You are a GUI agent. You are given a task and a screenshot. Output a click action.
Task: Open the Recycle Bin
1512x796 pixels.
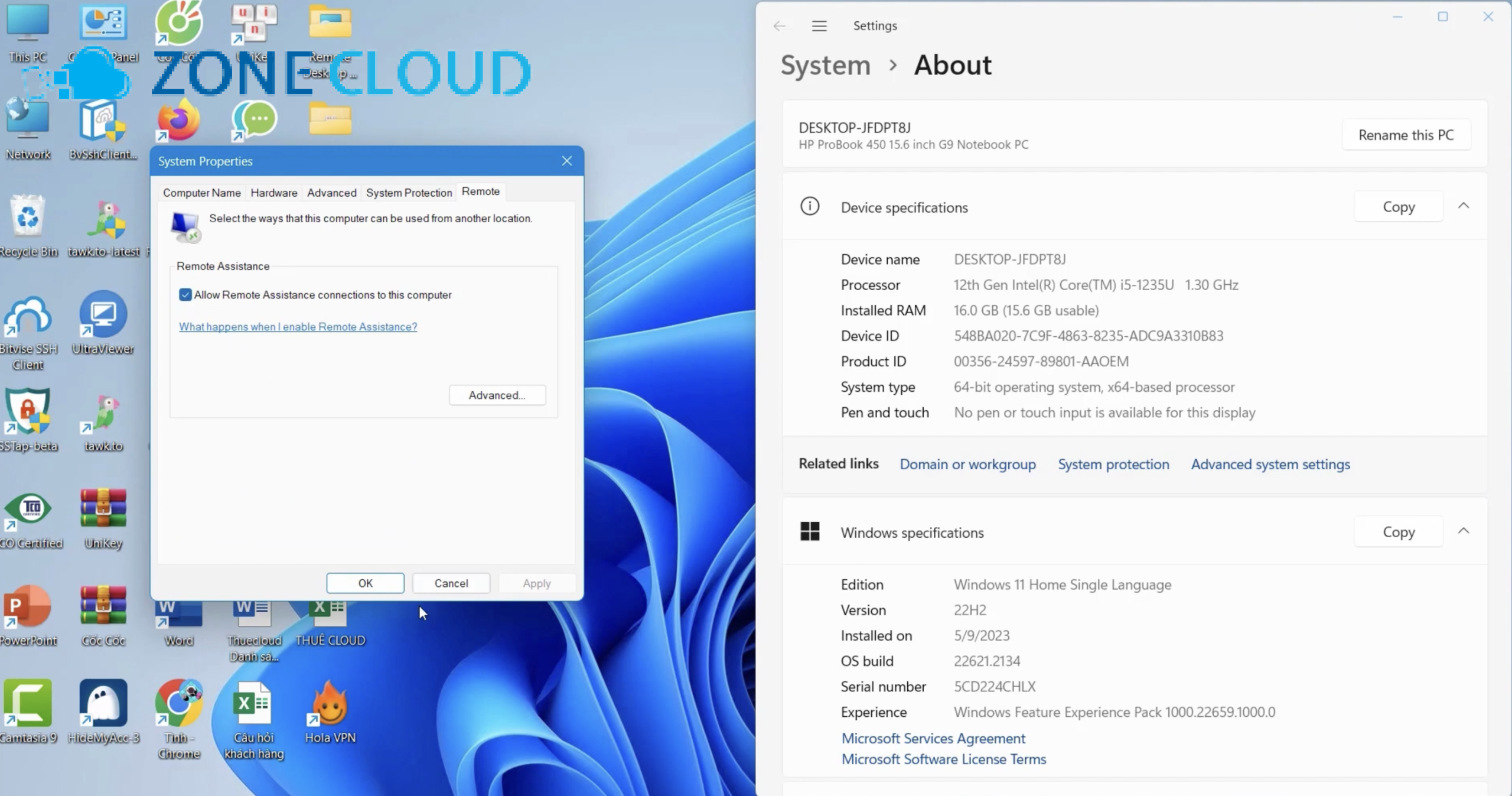coord(28,226)
